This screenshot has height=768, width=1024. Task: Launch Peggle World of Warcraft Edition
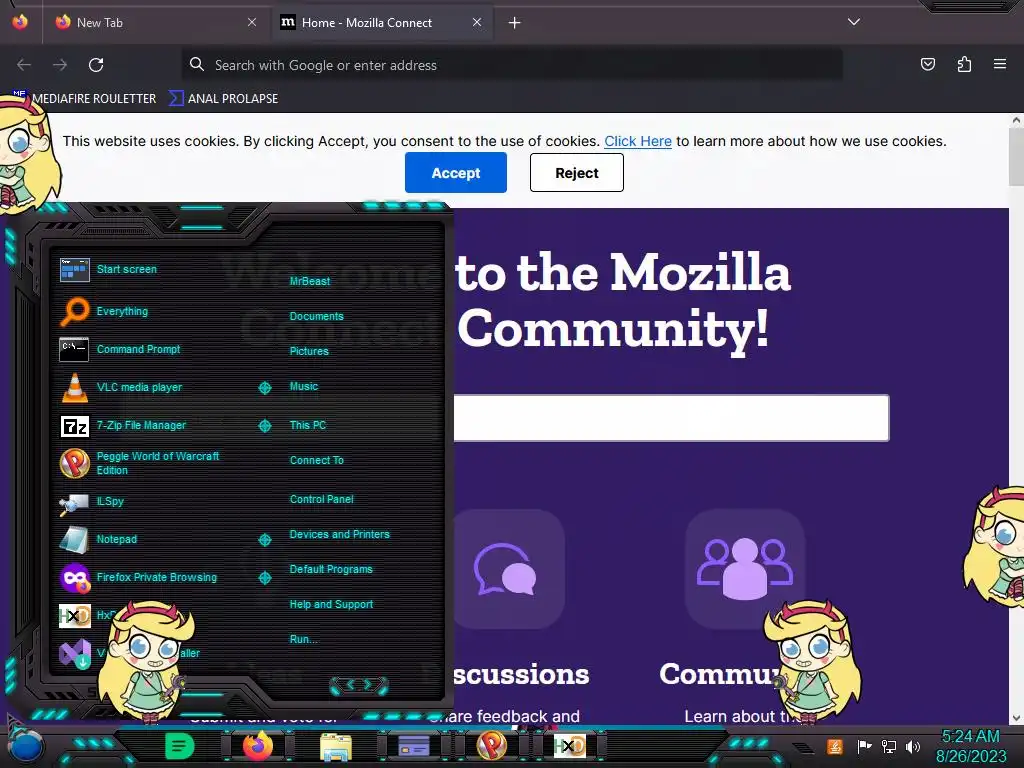pyautogui.click(x=139, y=463)
